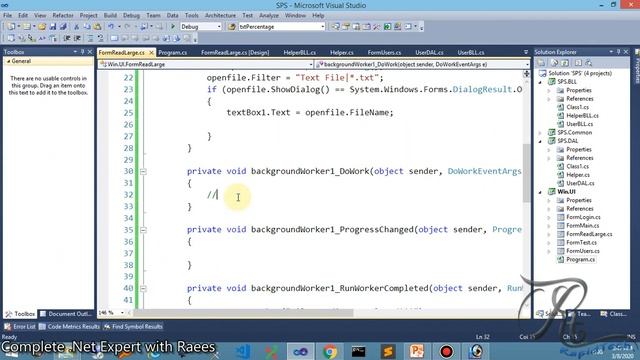Collapse the SPS.DAL project node
The width and height of the screenshot is (640, 360).
click(541, 141)
